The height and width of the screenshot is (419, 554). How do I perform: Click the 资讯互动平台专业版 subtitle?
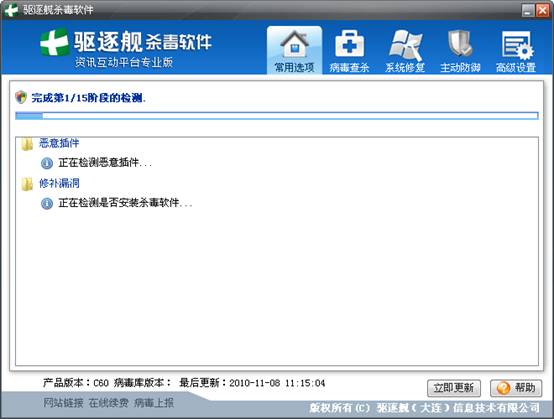click(x=124, y=62)
